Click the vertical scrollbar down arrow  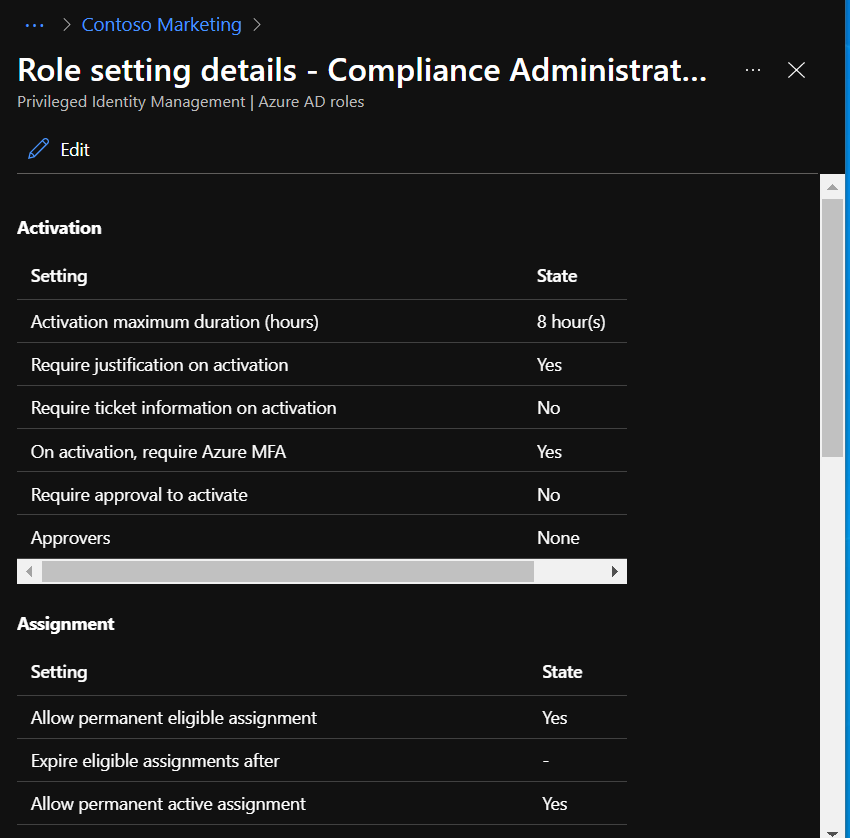click(833, 829)
